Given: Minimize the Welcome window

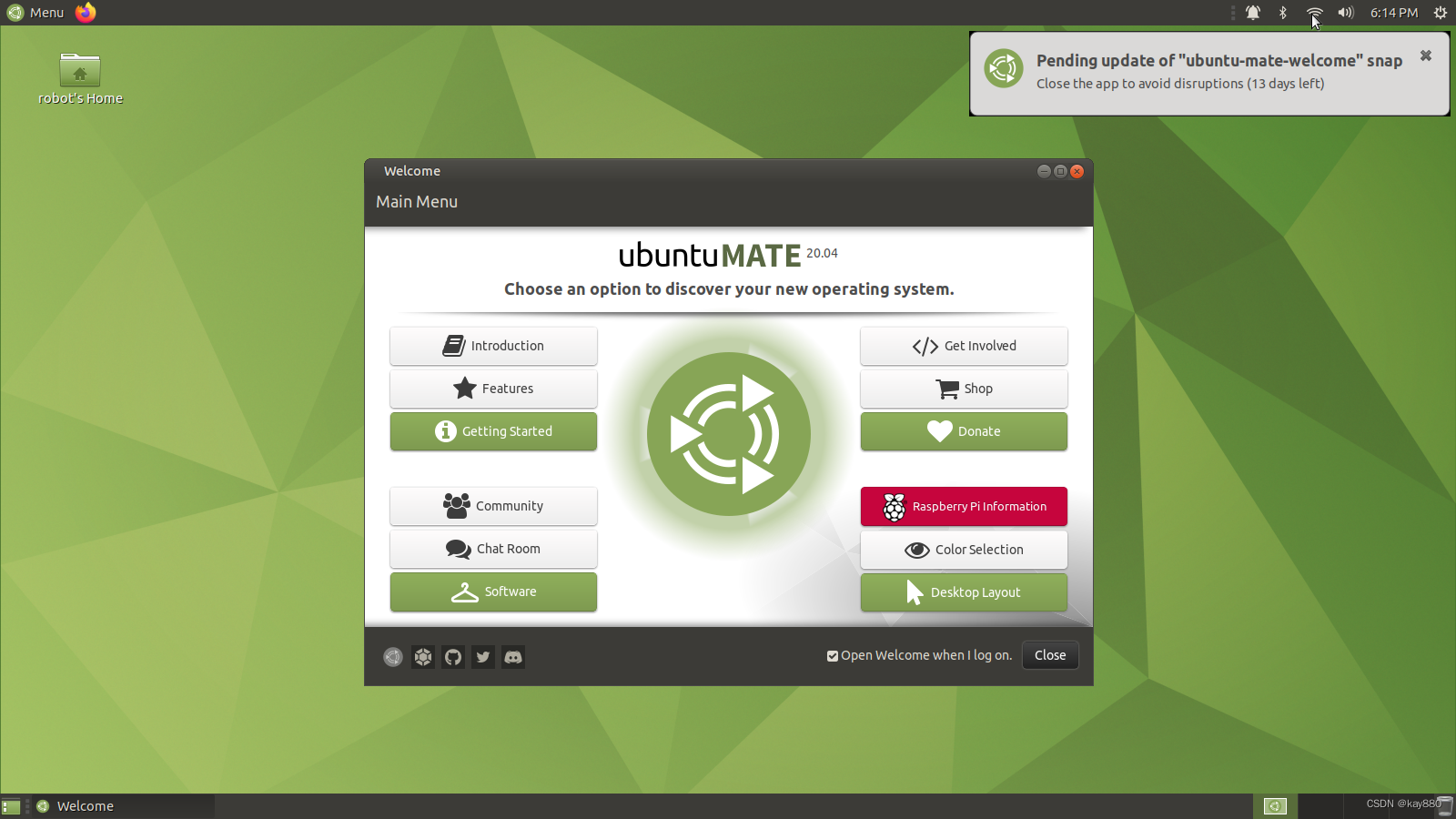Looking at the screenshot, I should point(1044,171).
